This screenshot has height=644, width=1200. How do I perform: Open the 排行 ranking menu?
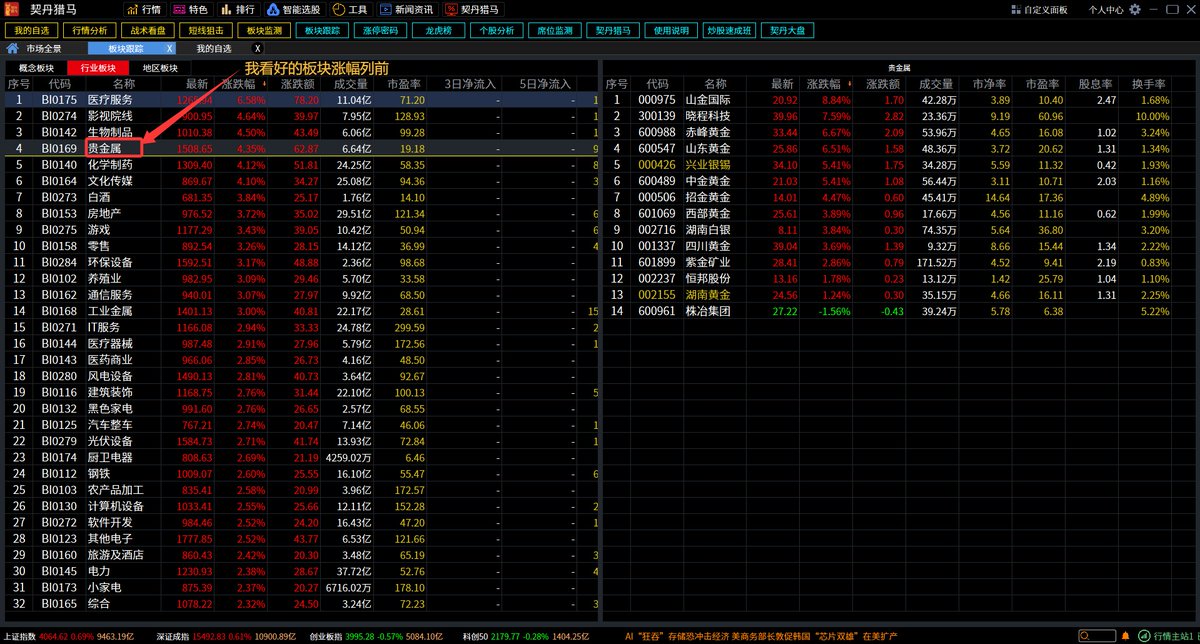[239, 9]
